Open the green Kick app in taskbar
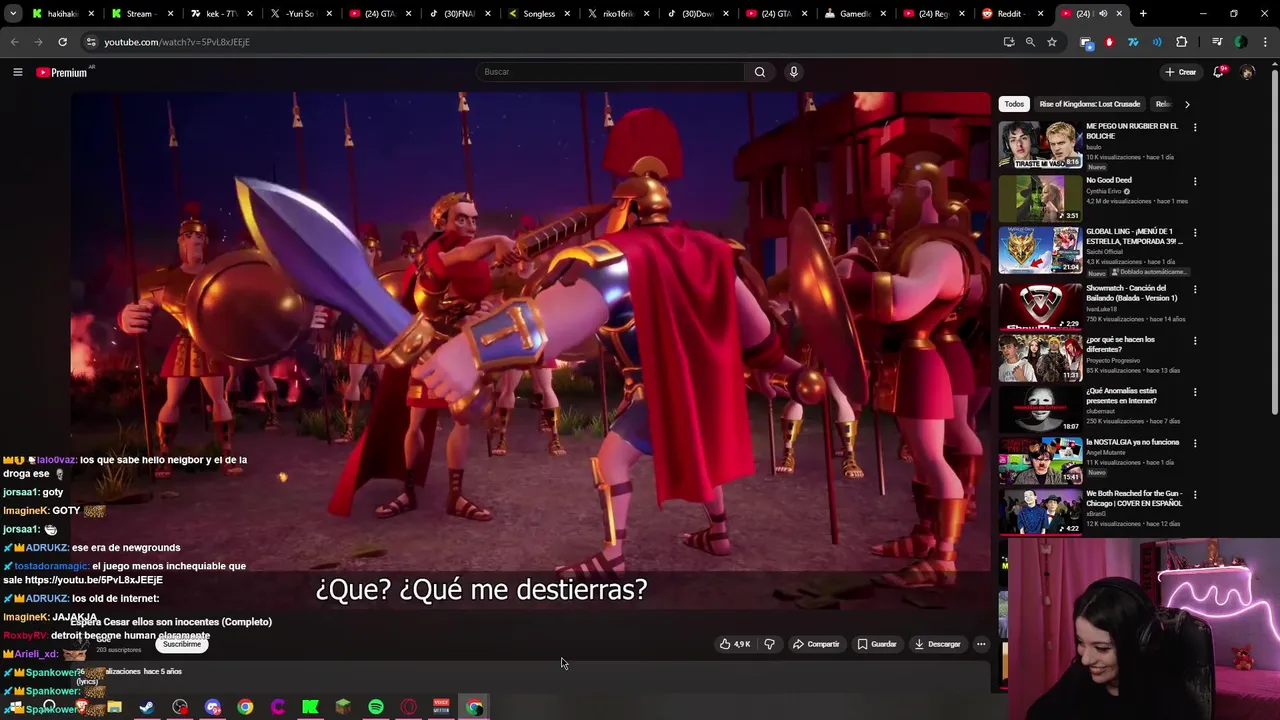1280x720 pixels. 310,708
